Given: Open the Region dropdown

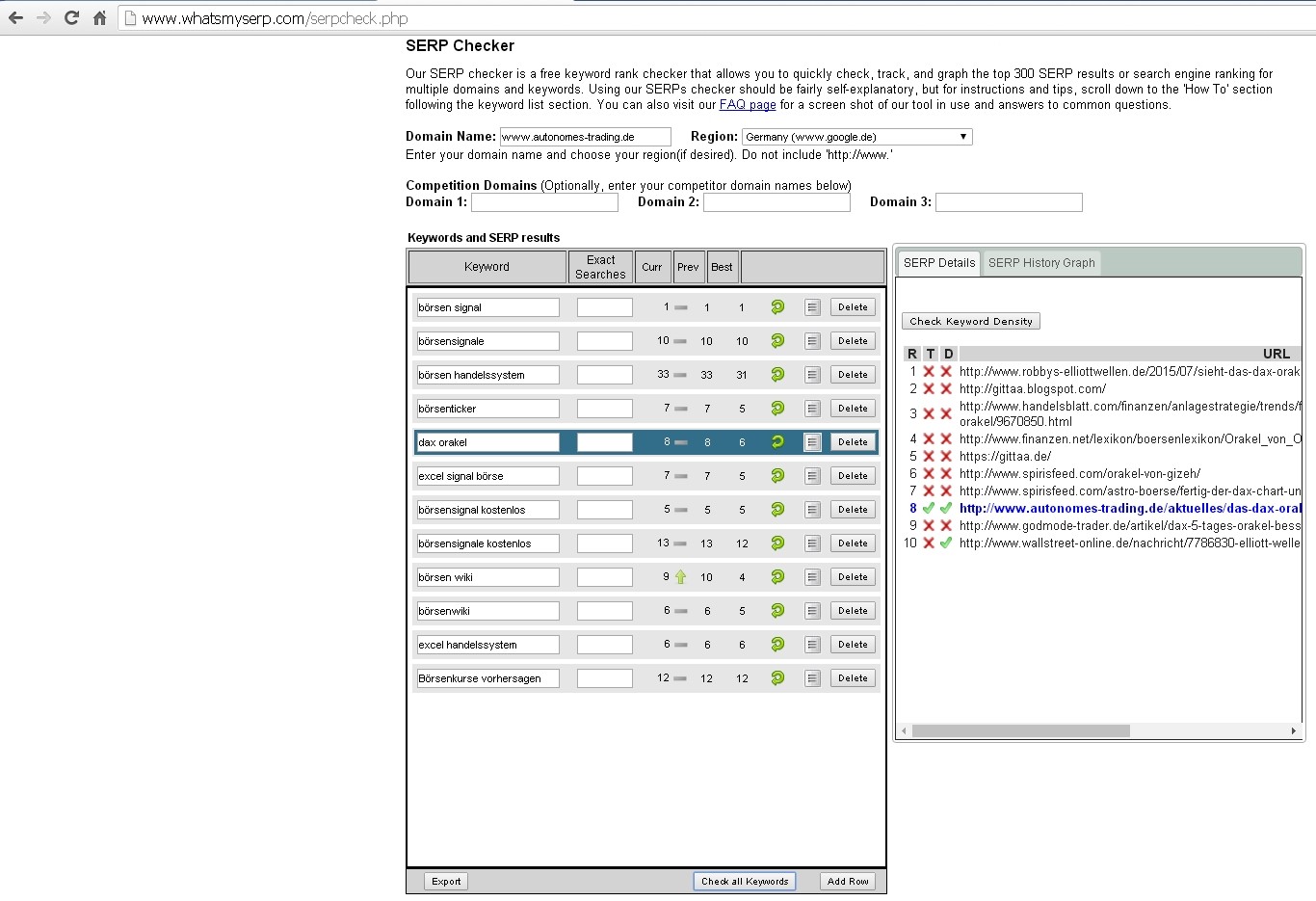Looking at the screenshot, I should [x=856, y=137].
